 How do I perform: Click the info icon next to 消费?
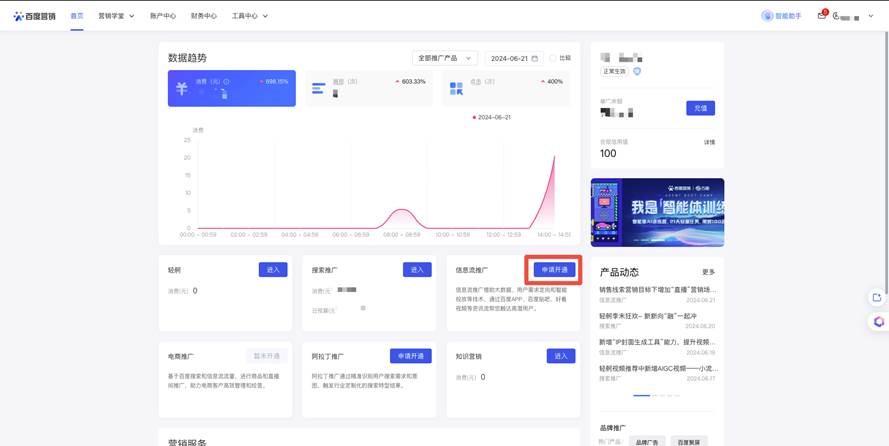(227, 82)
